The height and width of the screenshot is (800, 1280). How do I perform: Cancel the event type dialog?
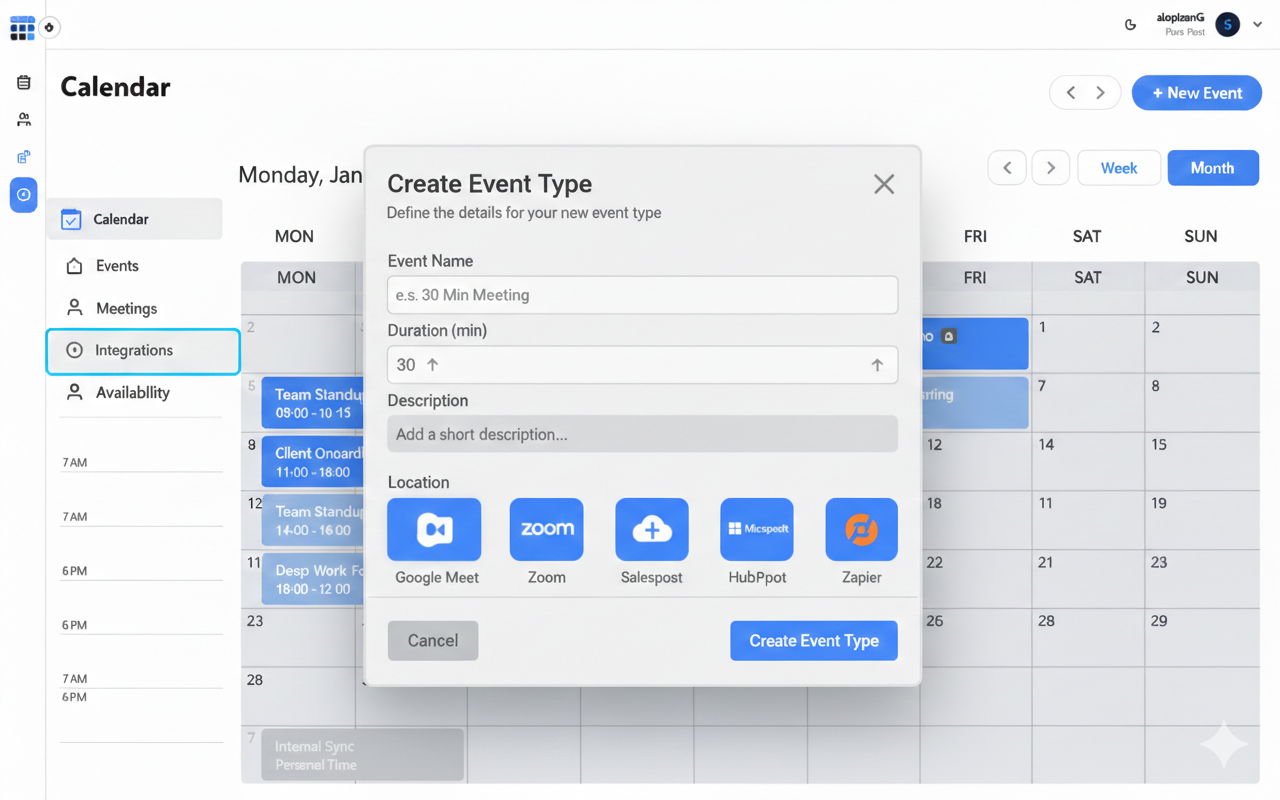(x=433, y=641)
